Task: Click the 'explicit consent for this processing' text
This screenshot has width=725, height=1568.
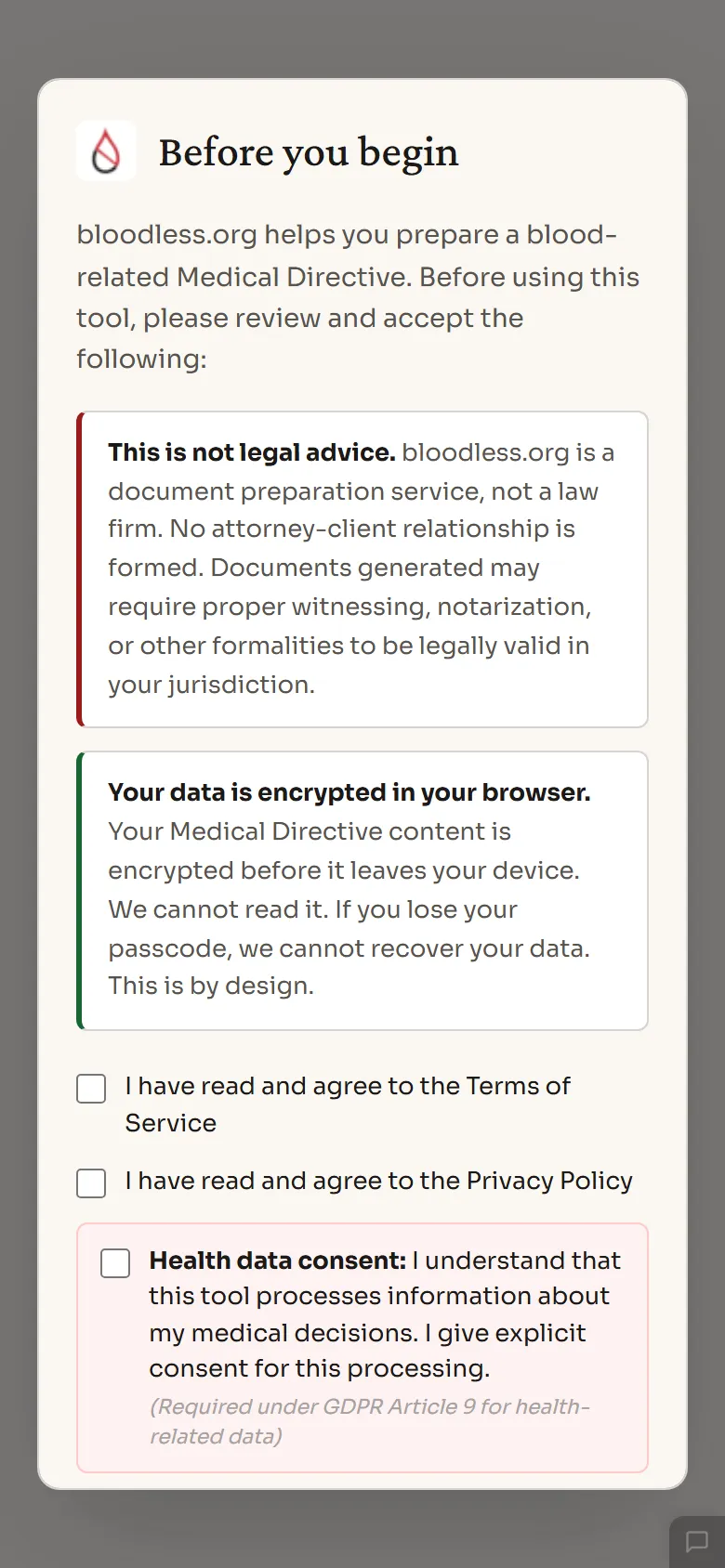Action: [x=367, y=1351]
